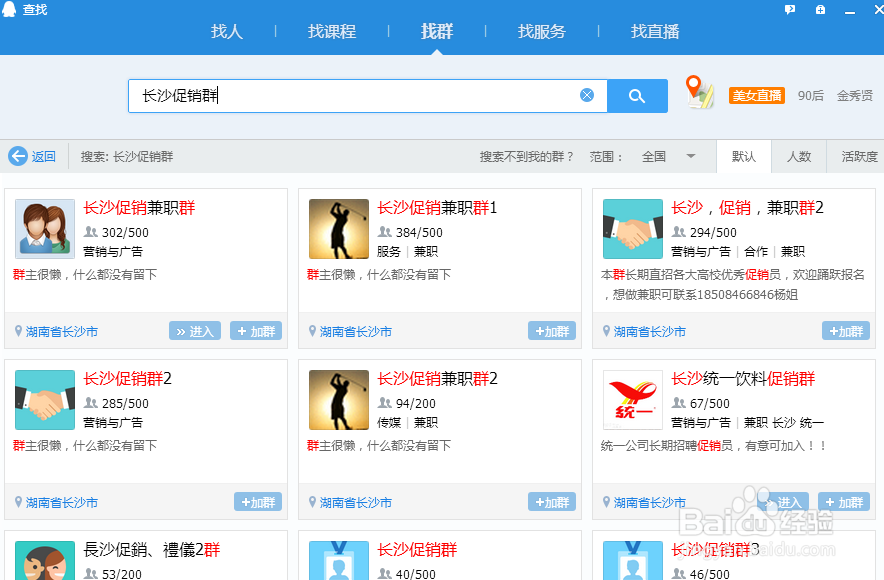Open the 范围 region selector arrow

pyautogui.click(x=690, y=157)
